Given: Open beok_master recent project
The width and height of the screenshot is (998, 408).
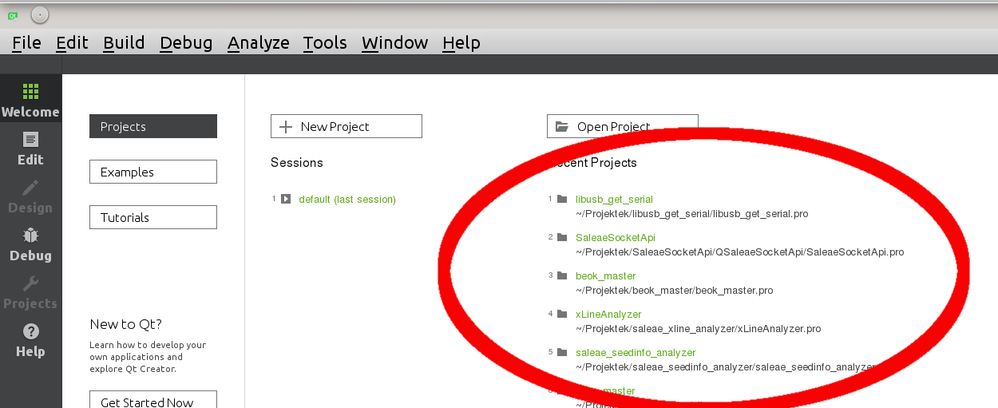Looking at the screenshot, I should (x=605, y=276).
